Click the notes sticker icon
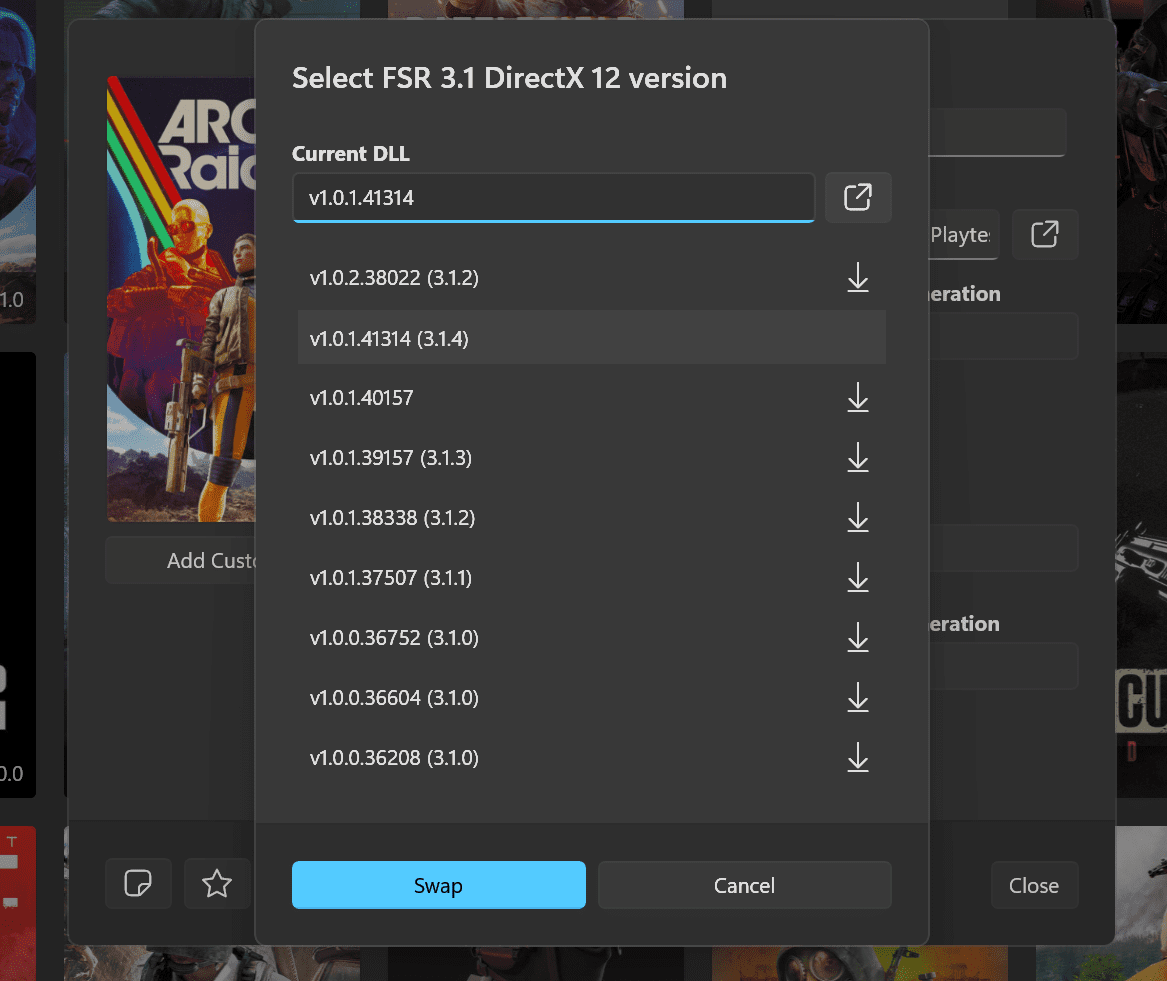1167x981 pixels. [x=138, y=884]
